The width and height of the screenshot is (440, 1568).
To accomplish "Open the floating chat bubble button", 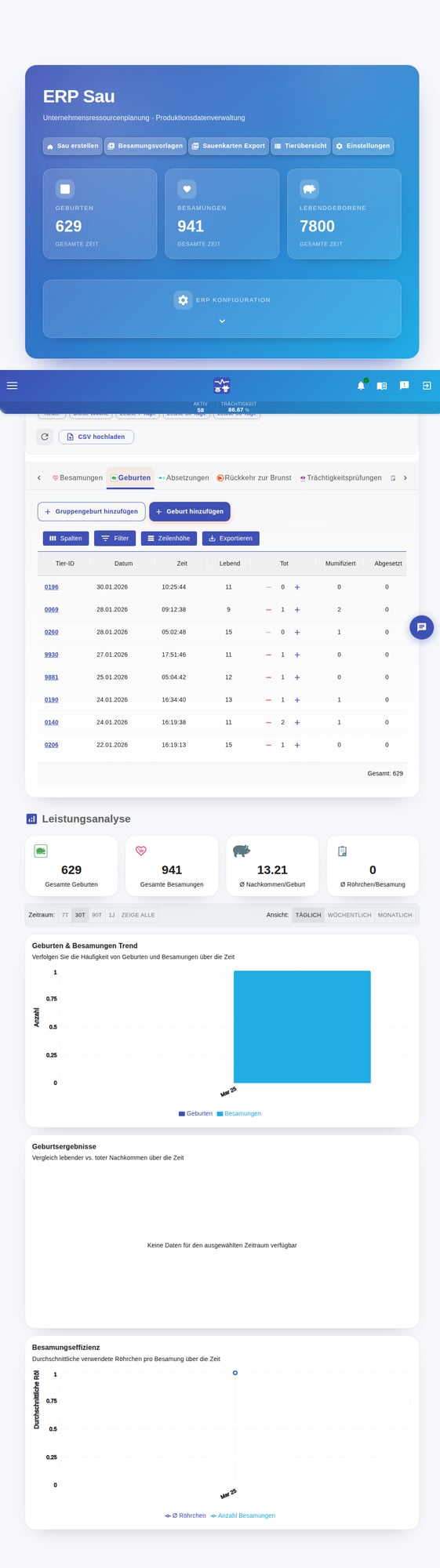I will click(421, 627).
